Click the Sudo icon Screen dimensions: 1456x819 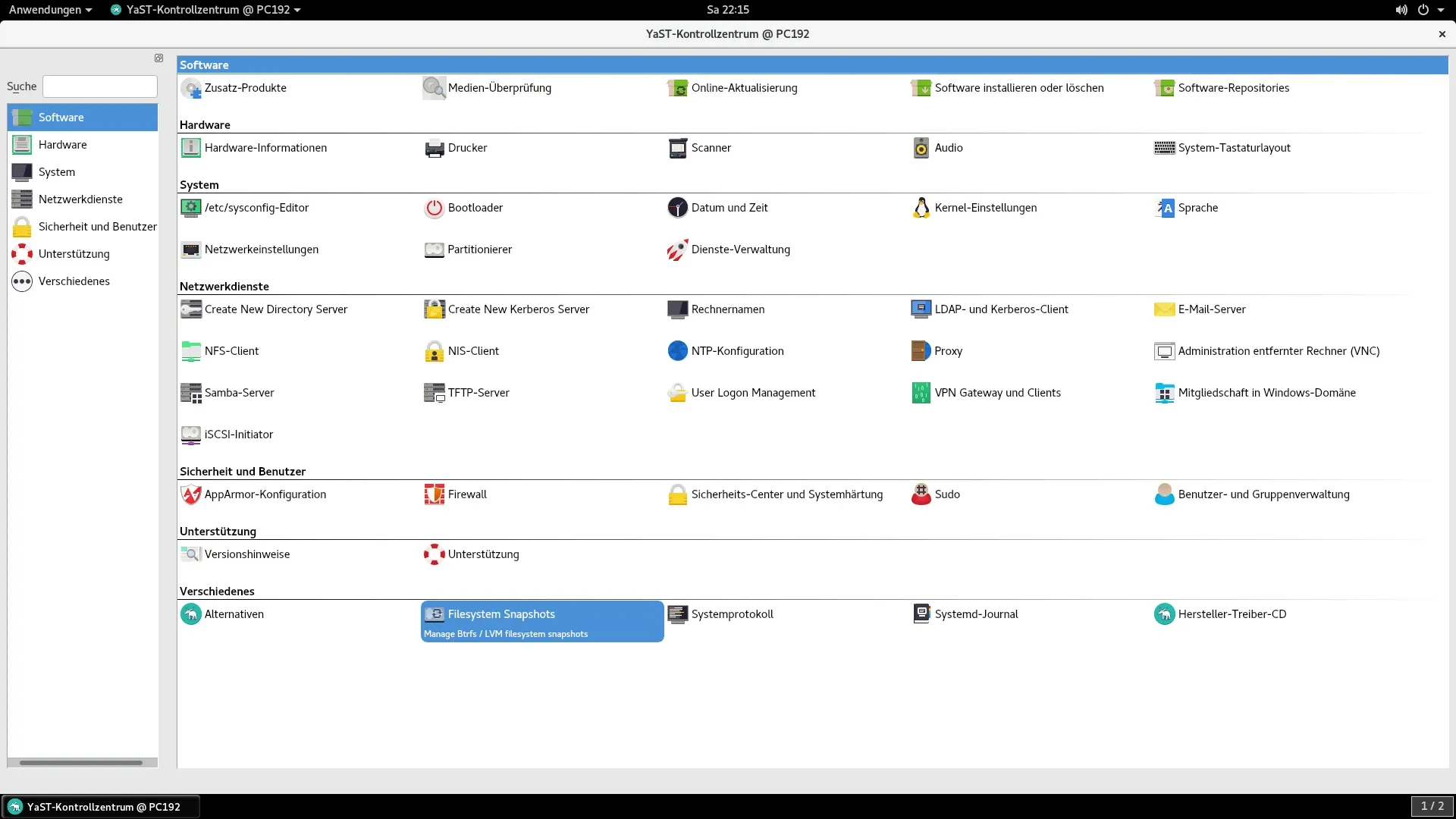click(921, 494)
